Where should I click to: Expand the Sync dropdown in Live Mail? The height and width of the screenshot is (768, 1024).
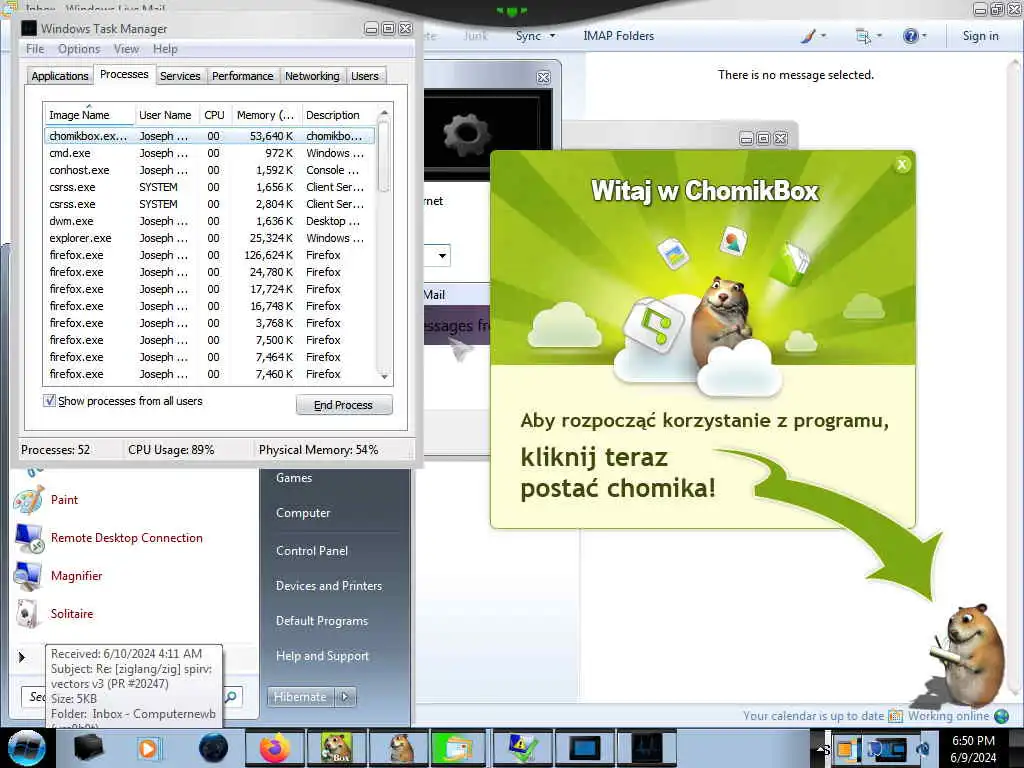pyautogui.click(x=552, y=36)
